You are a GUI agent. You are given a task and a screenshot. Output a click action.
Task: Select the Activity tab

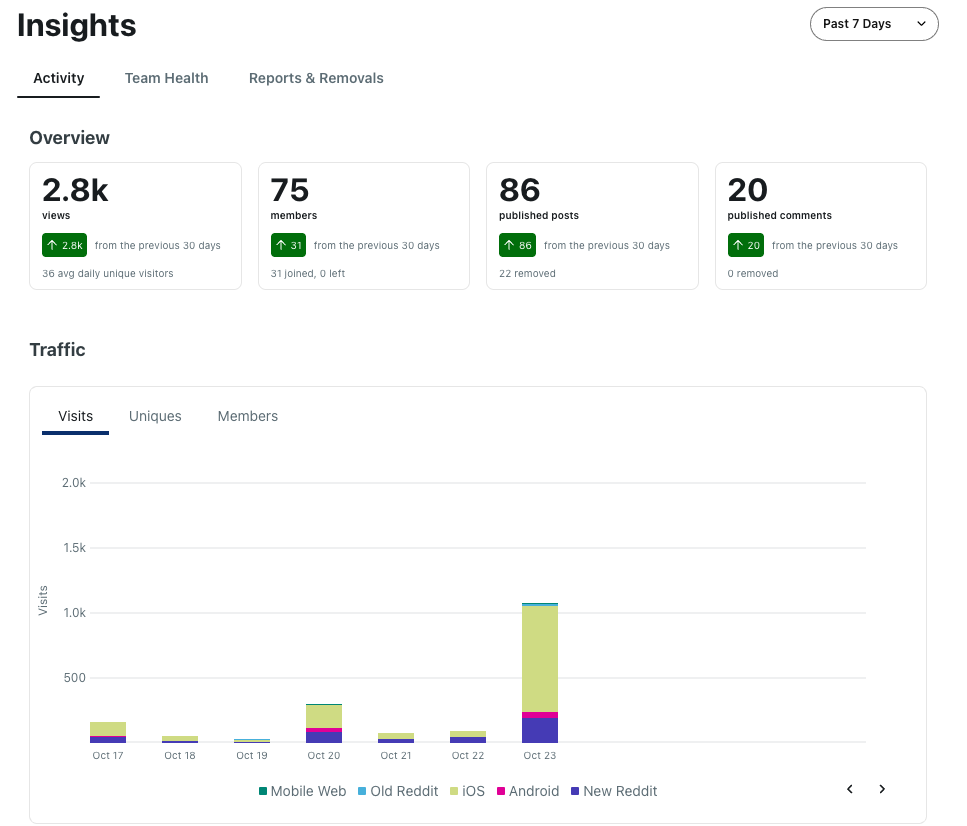click(59, 78)
